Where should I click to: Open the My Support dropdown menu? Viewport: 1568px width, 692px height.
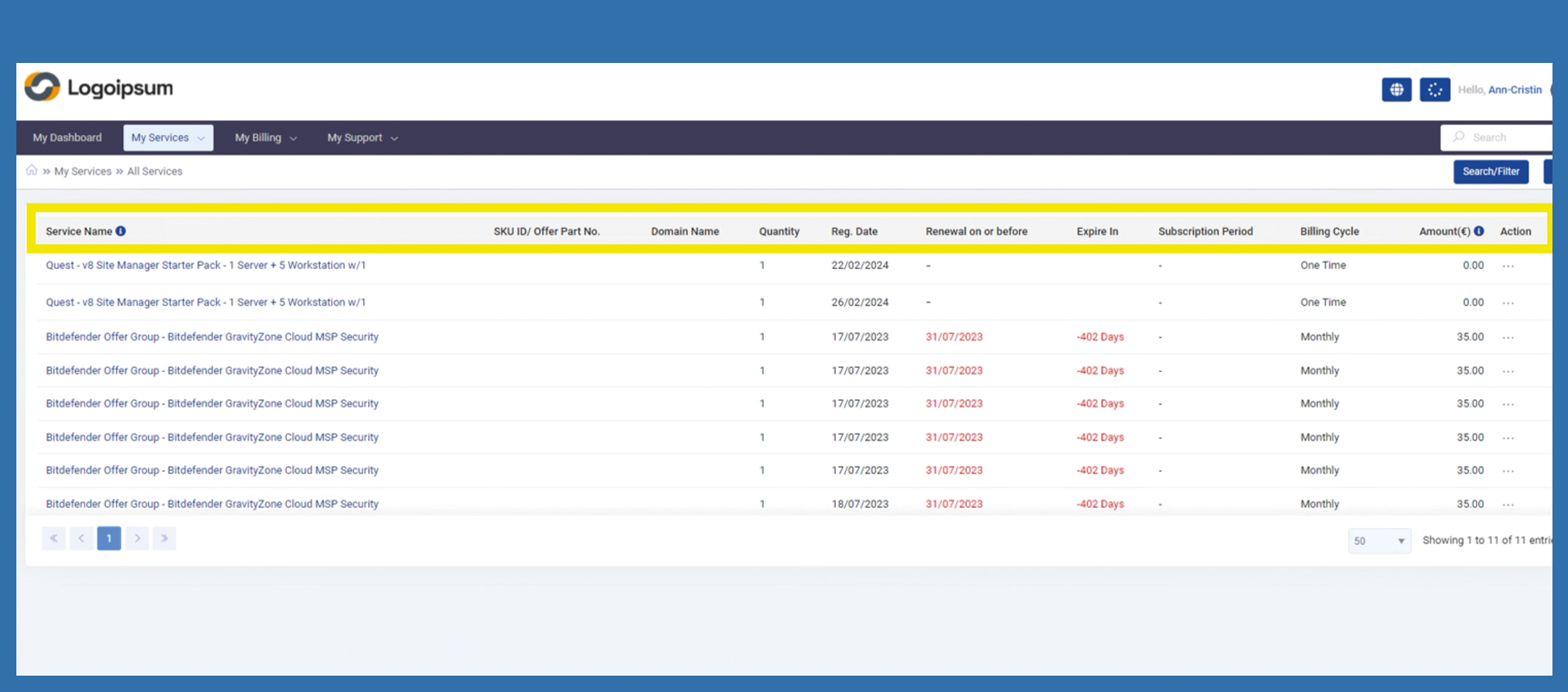point(362,137)
